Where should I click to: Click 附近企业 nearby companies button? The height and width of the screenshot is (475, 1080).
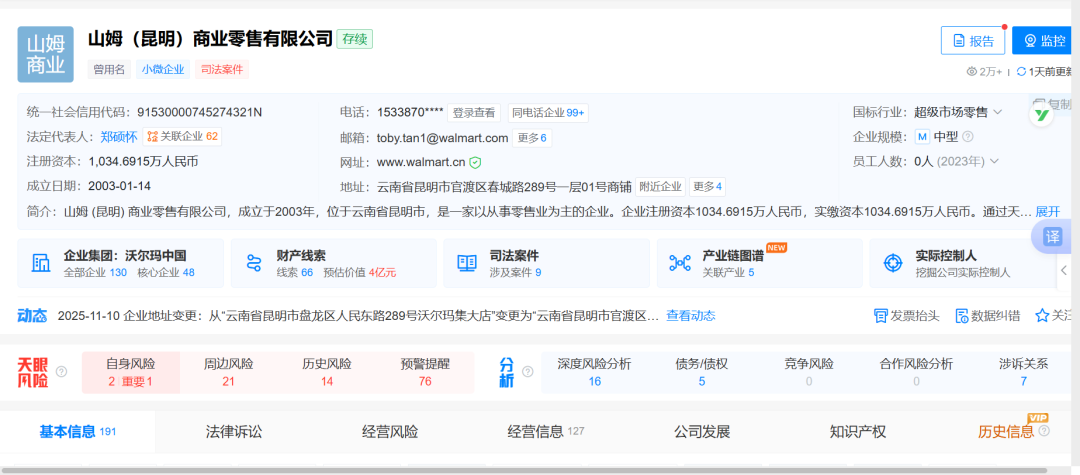pos(660,187)
